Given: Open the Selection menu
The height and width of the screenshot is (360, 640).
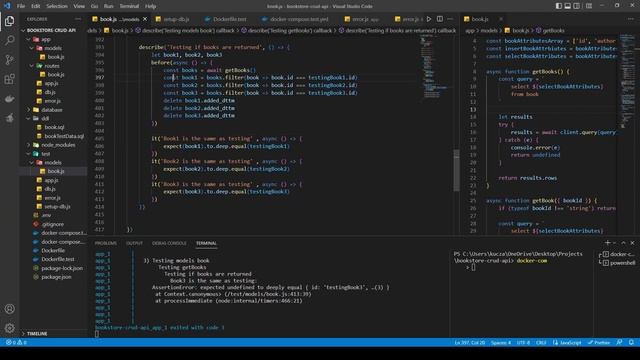Looking at the screenshot, I should [x=57, y=6].
